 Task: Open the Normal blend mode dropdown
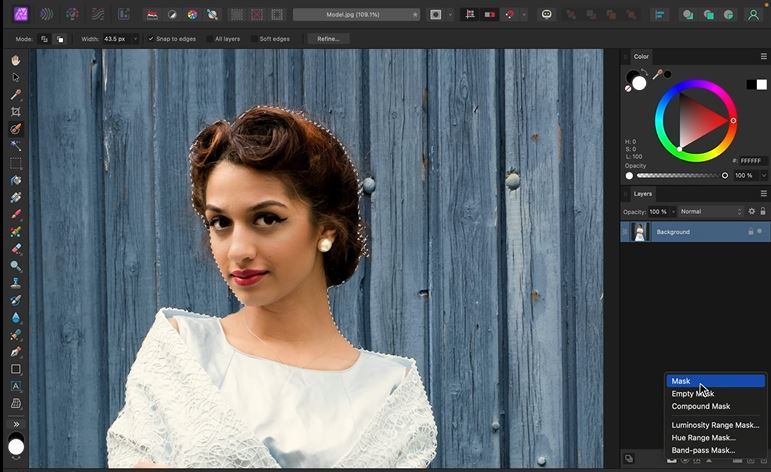pyautogui.click(x=711, y=211)
